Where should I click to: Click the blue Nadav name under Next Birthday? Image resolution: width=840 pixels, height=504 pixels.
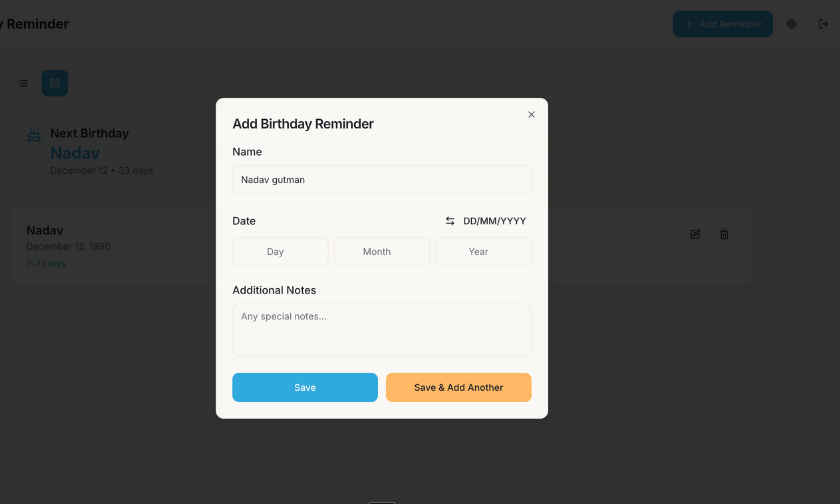(x=75, y=153)
